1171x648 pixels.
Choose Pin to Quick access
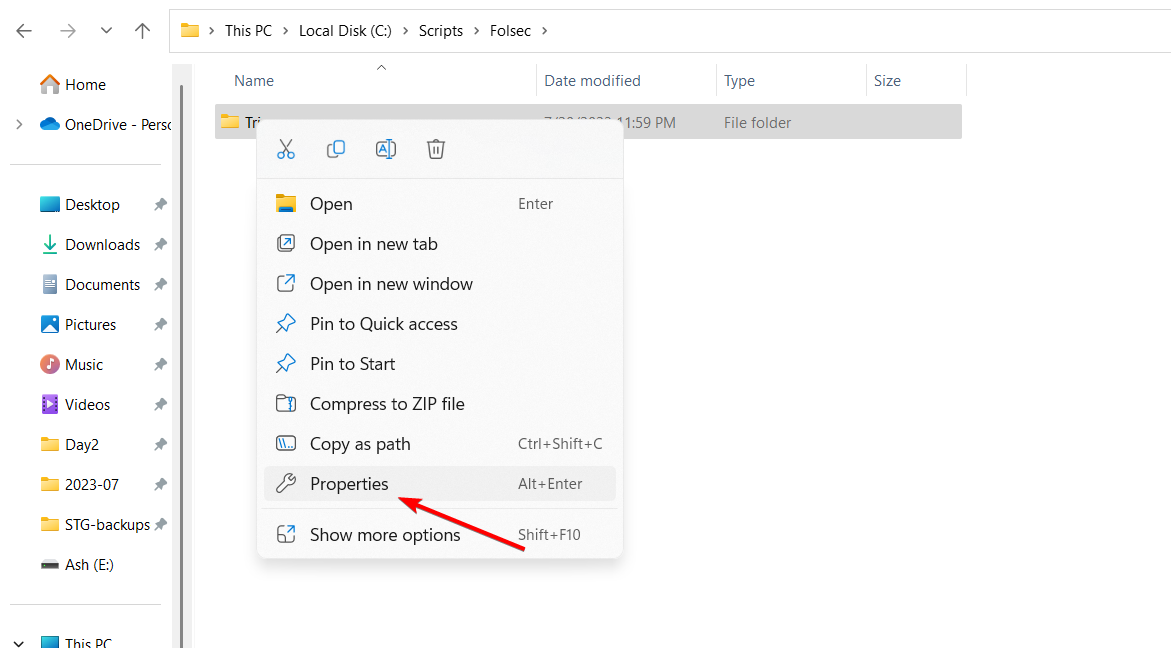coord(440,324)
